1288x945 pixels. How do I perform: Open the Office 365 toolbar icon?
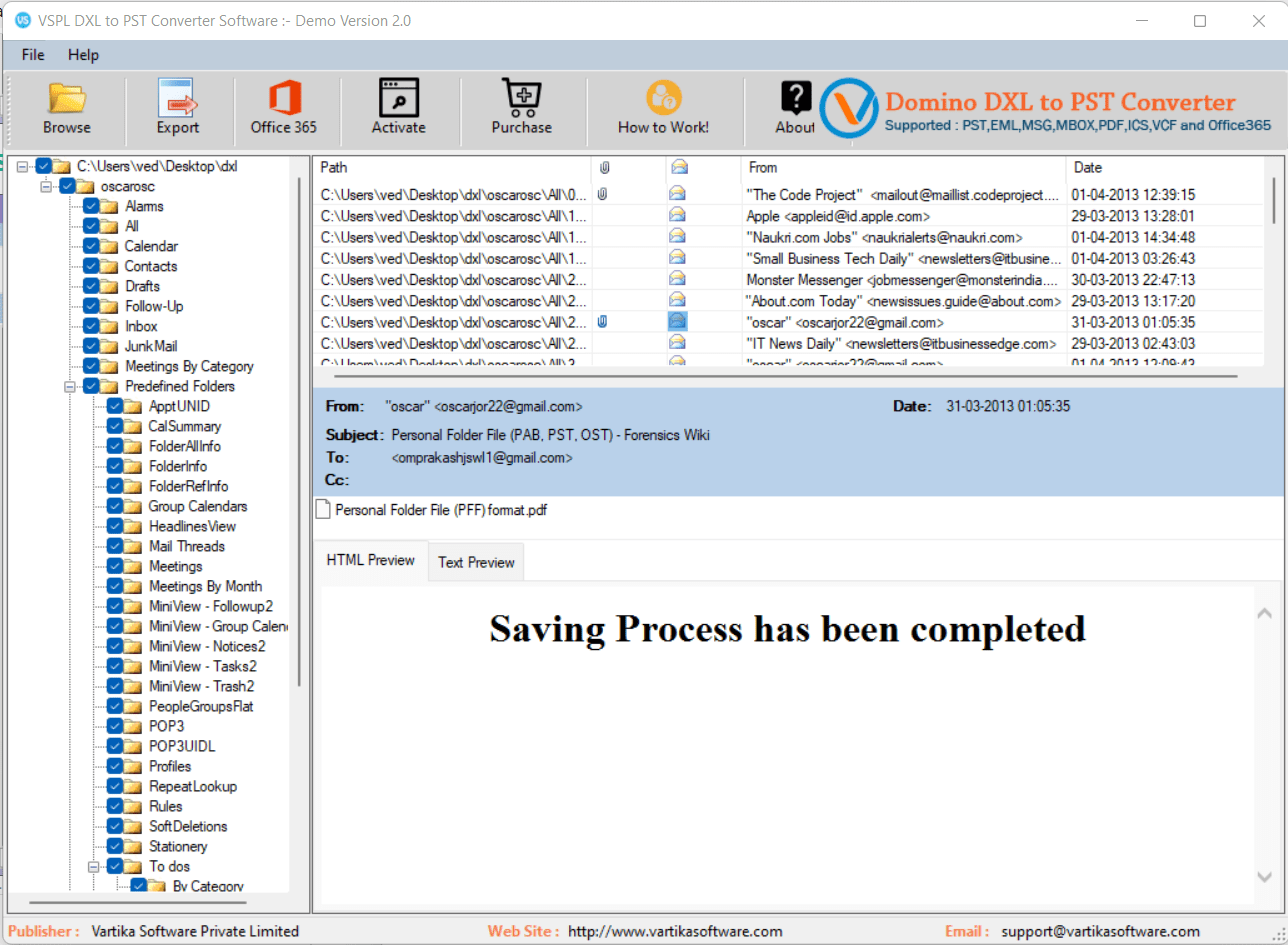tap(284, 98)
